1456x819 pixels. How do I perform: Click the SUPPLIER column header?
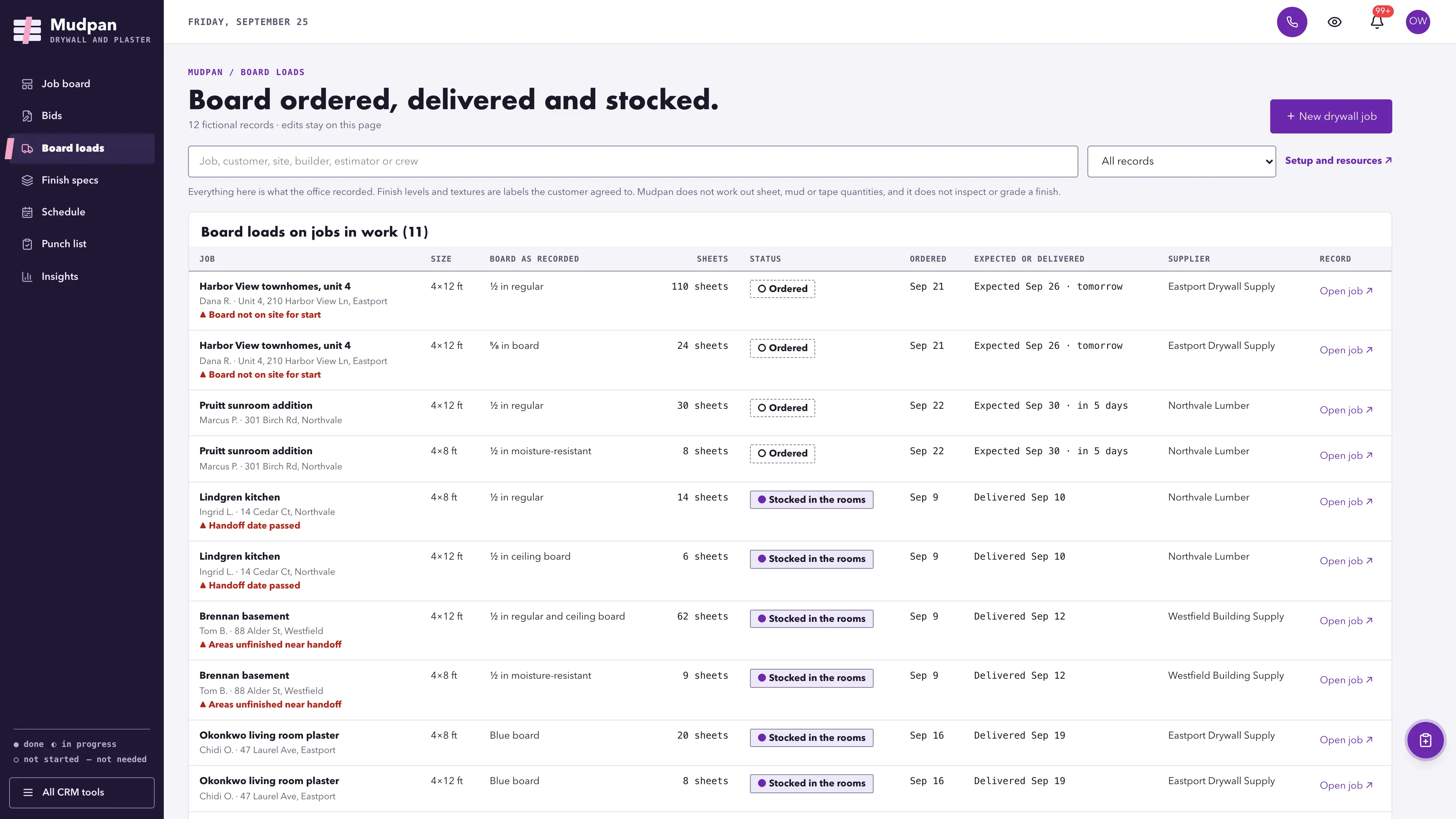[x=1189, y=259]
